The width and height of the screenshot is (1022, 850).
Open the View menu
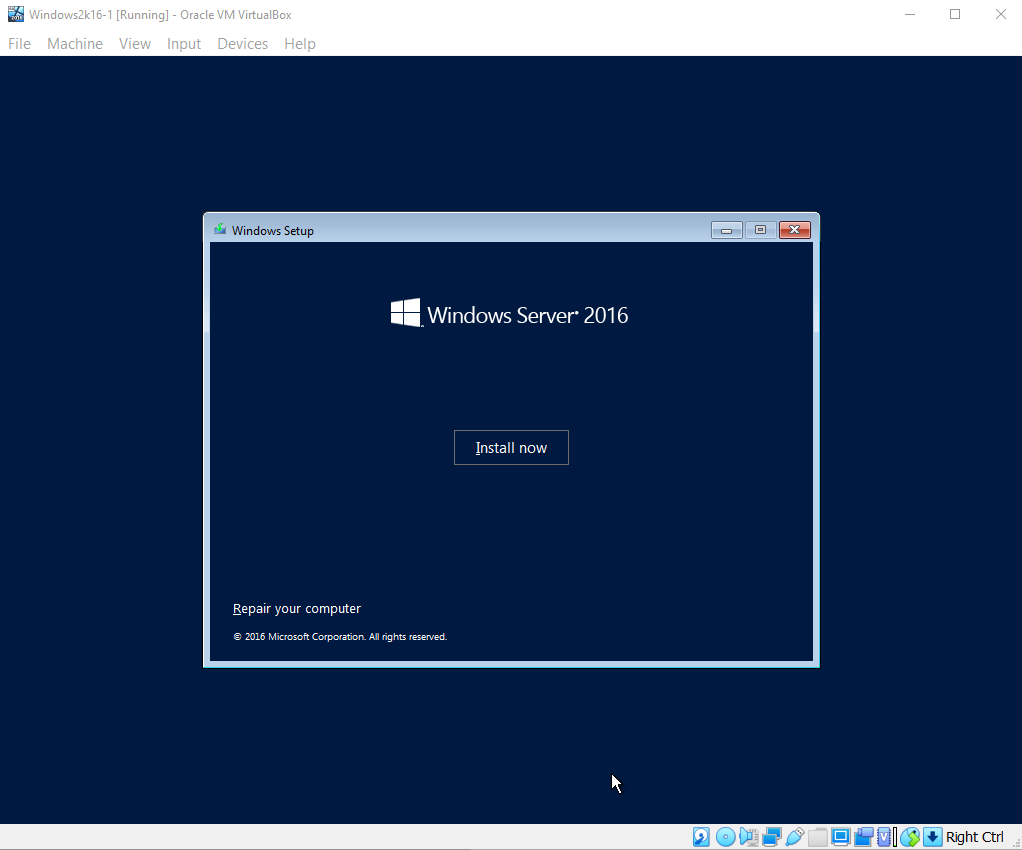pos(135,44)
